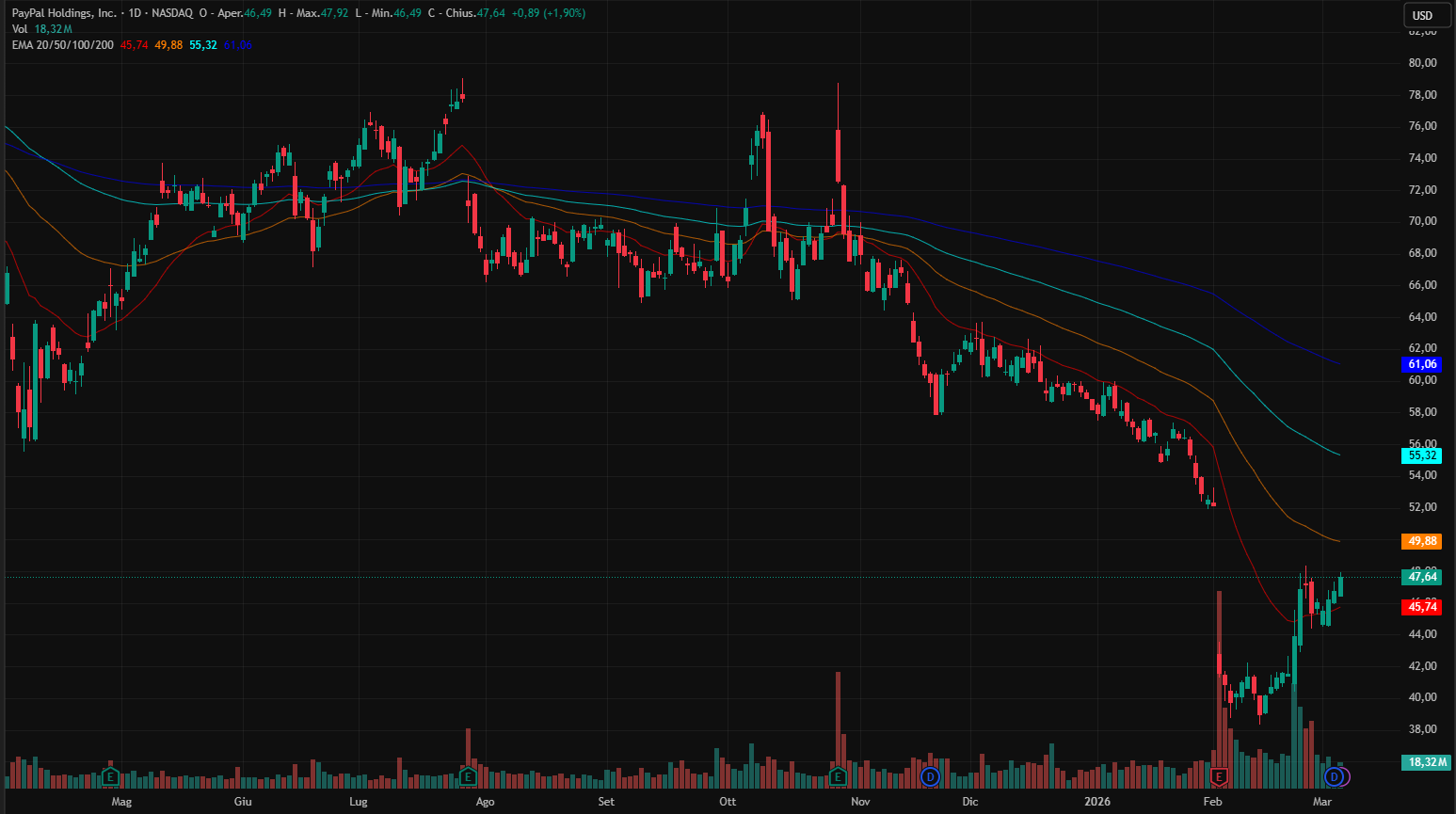The width and height of the screenshot is (1456, 814).
Task: Click the 38,00 level on the price axis
Action: pyautogui.click(x=1422, y=729)
